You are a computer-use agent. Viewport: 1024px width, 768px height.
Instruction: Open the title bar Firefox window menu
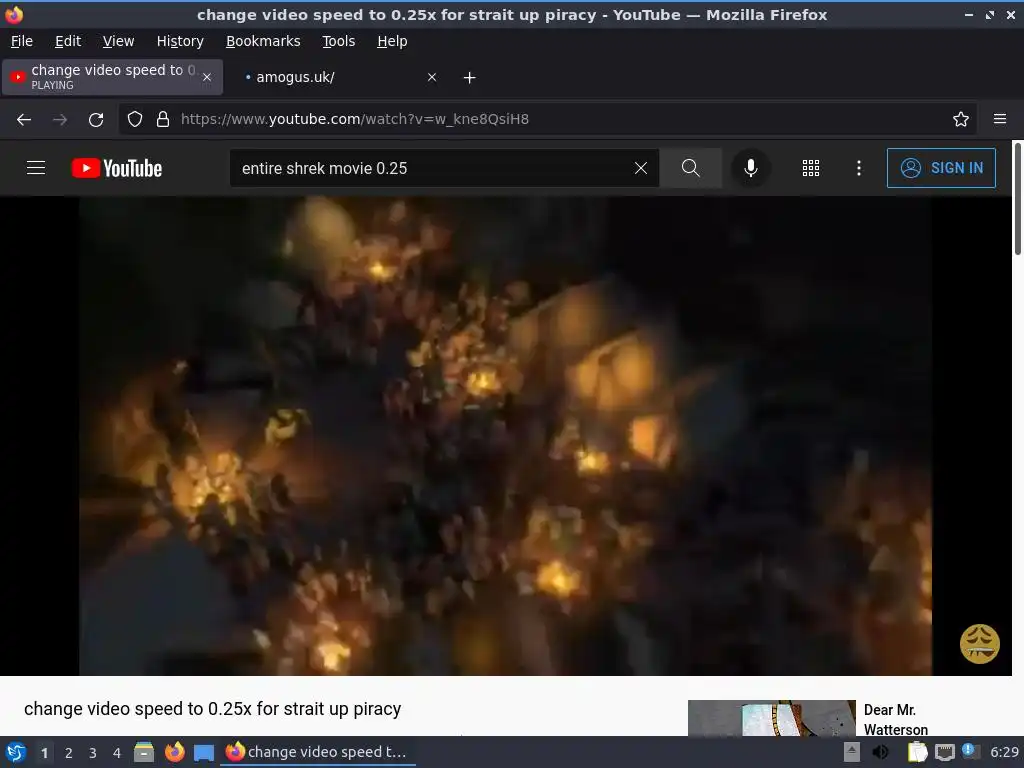pyautogui.click(x=14, y=14)
